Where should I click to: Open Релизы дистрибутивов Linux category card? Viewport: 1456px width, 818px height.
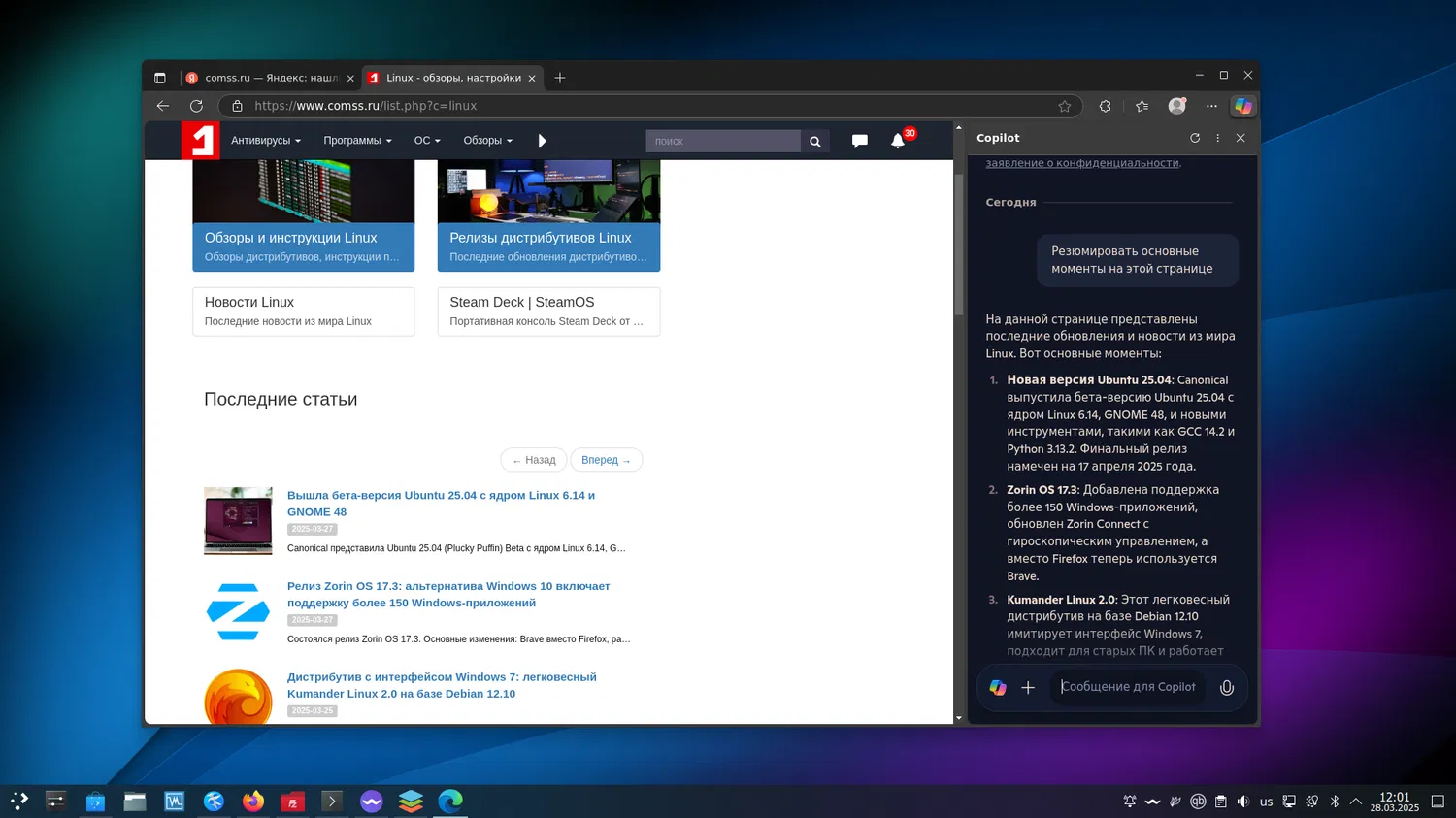pyautogui.click(x=548, y=215)
